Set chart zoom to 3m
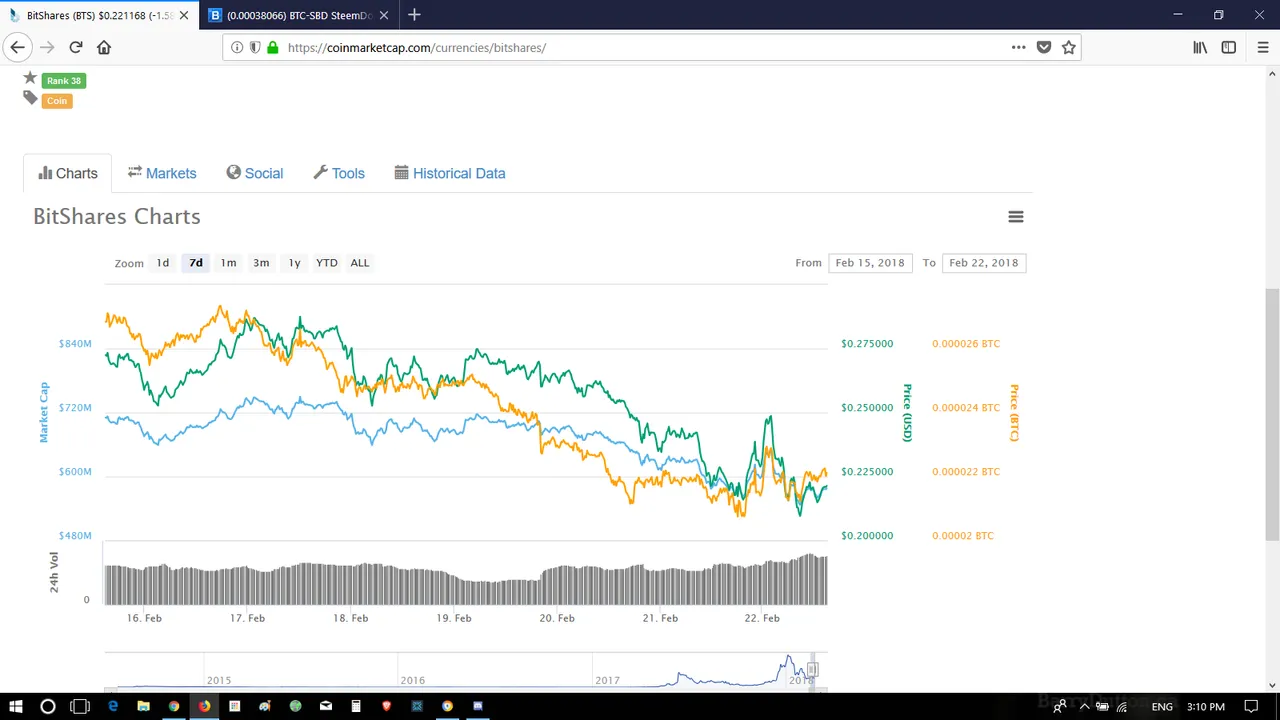The width and height of the screenshot is (1280, 720). click(x=261, y=263)
